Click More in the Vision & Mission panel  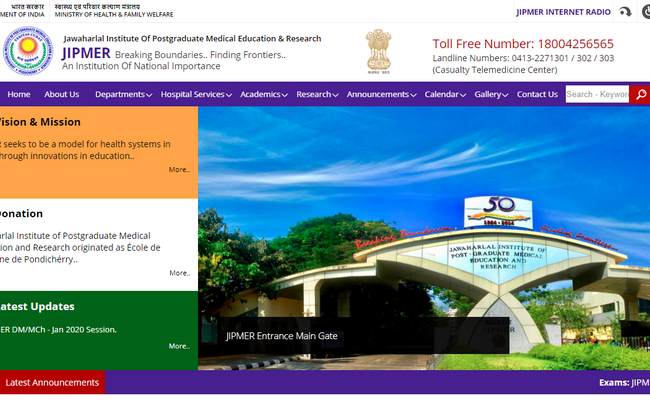coord(179,169)
